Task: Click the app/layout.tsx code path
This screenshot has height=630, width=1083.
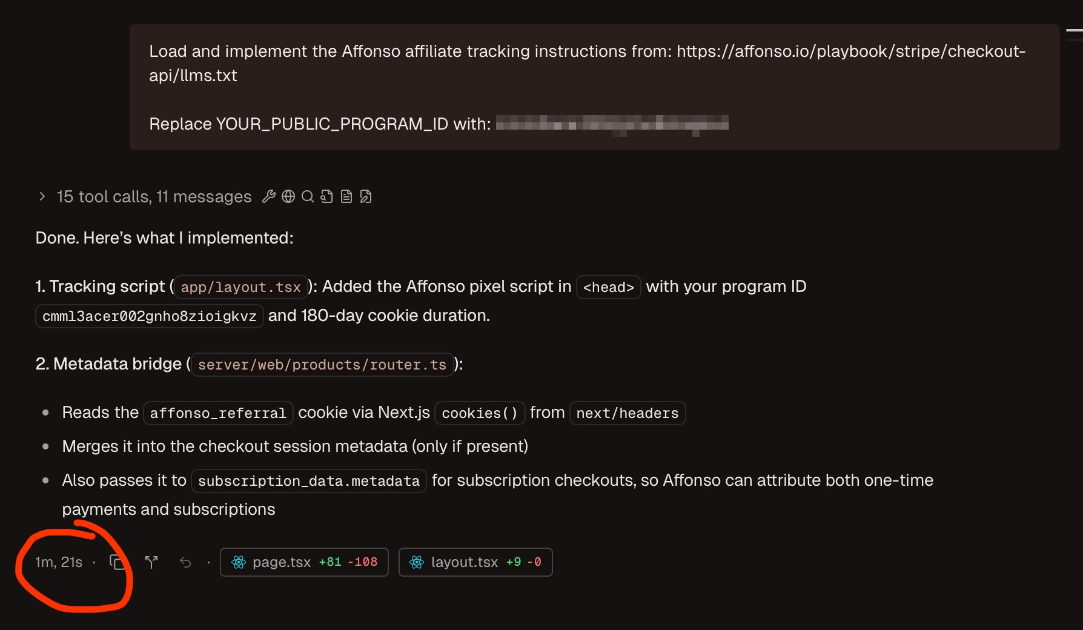Action: click(240, 287)
